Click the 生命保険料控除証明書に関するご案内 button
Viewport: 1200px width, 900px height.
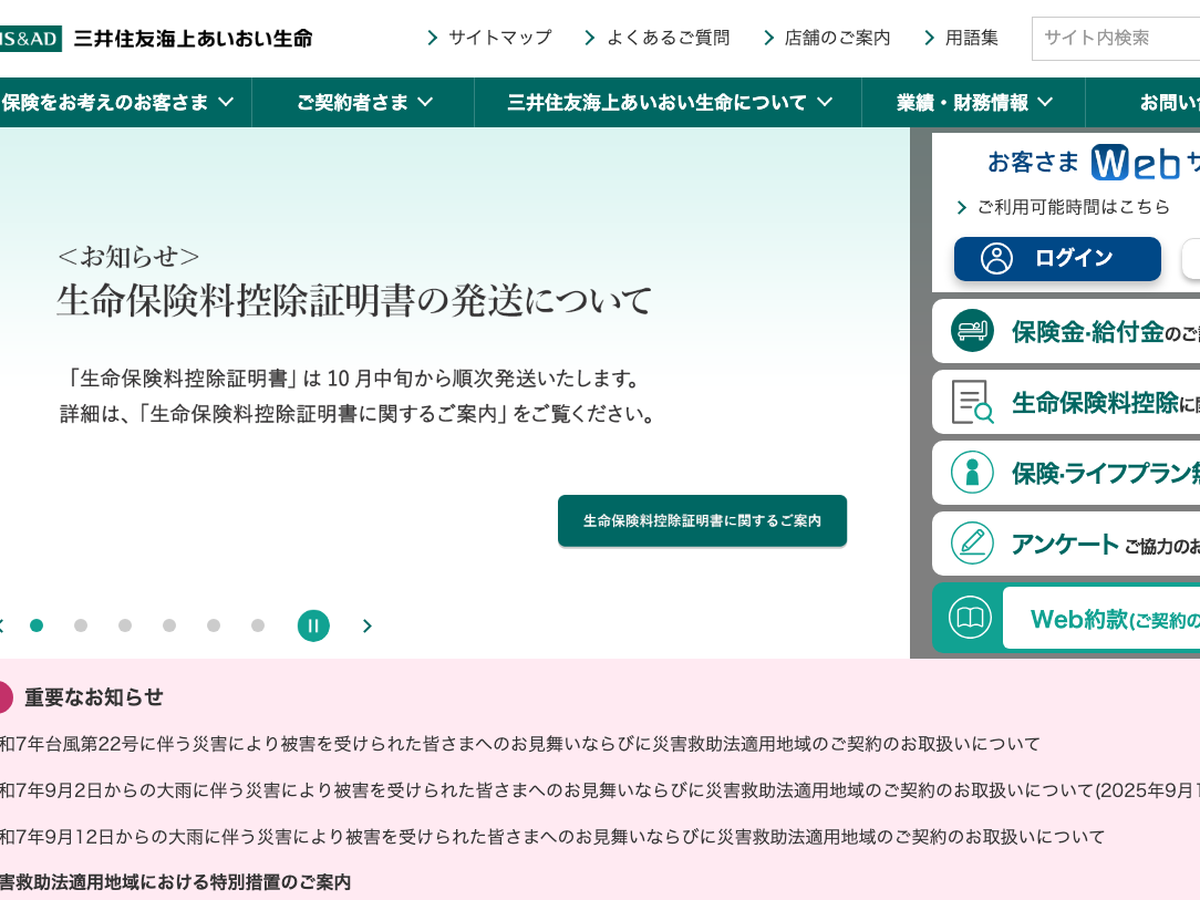pyautogui.click(x=702, y=521)
